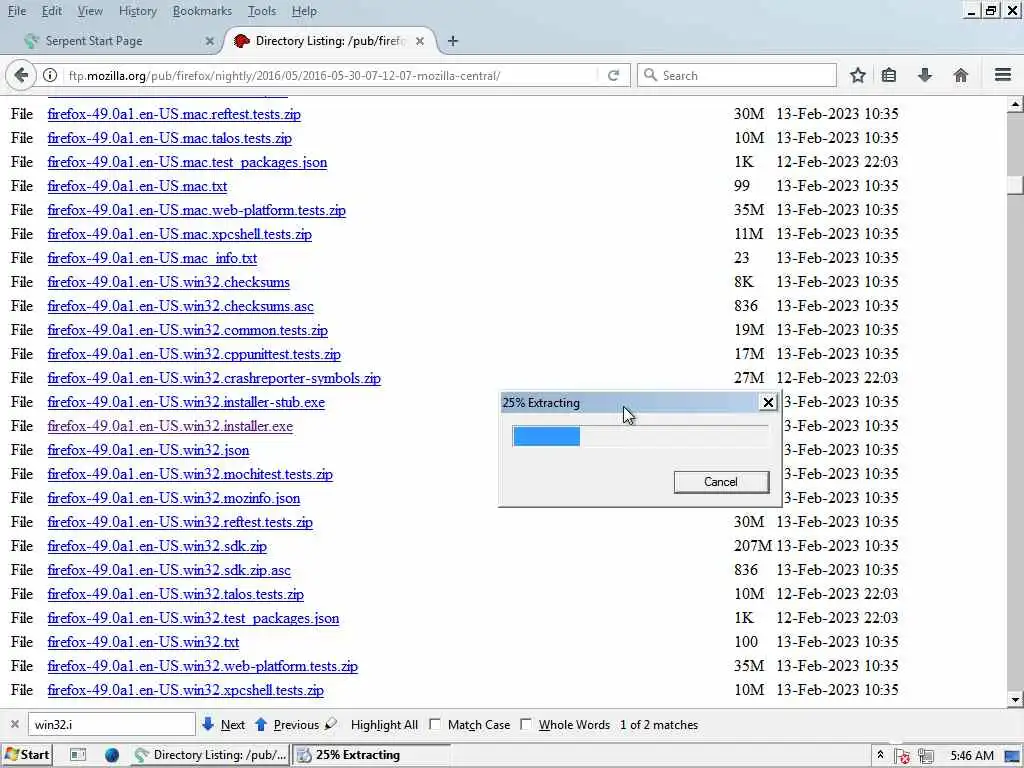Screen dimensions: 1024x768
Task: Open win32.web-platform.tests.zip link
Action: [202, 666]
